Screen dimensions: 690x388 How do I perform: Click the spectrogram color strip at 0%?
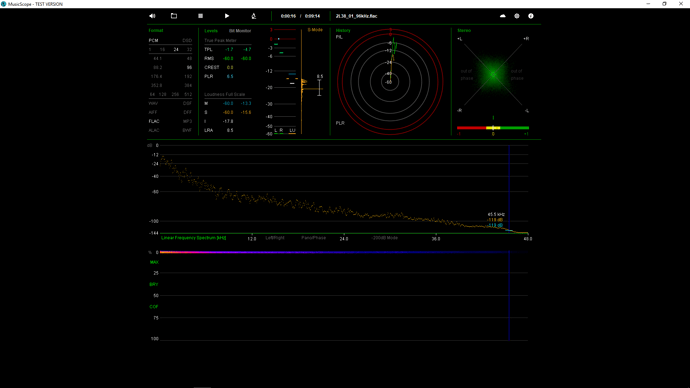coord(343,253)
